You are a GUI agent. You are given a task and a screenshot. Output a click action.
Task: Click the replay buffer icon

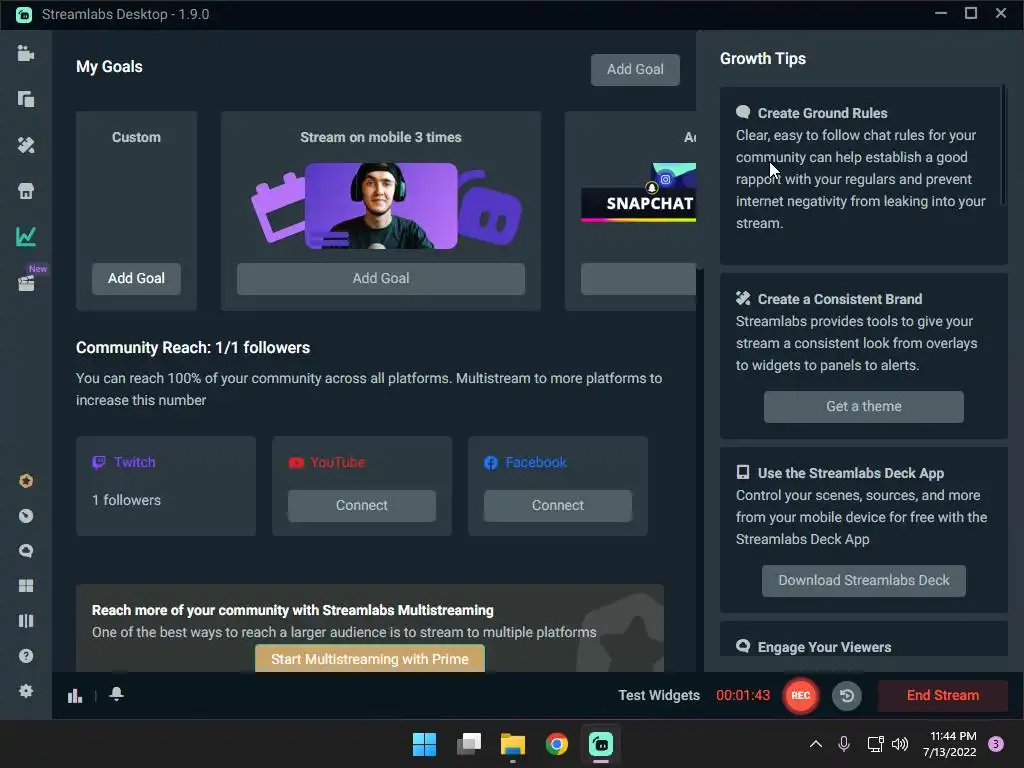click(847, 696)
